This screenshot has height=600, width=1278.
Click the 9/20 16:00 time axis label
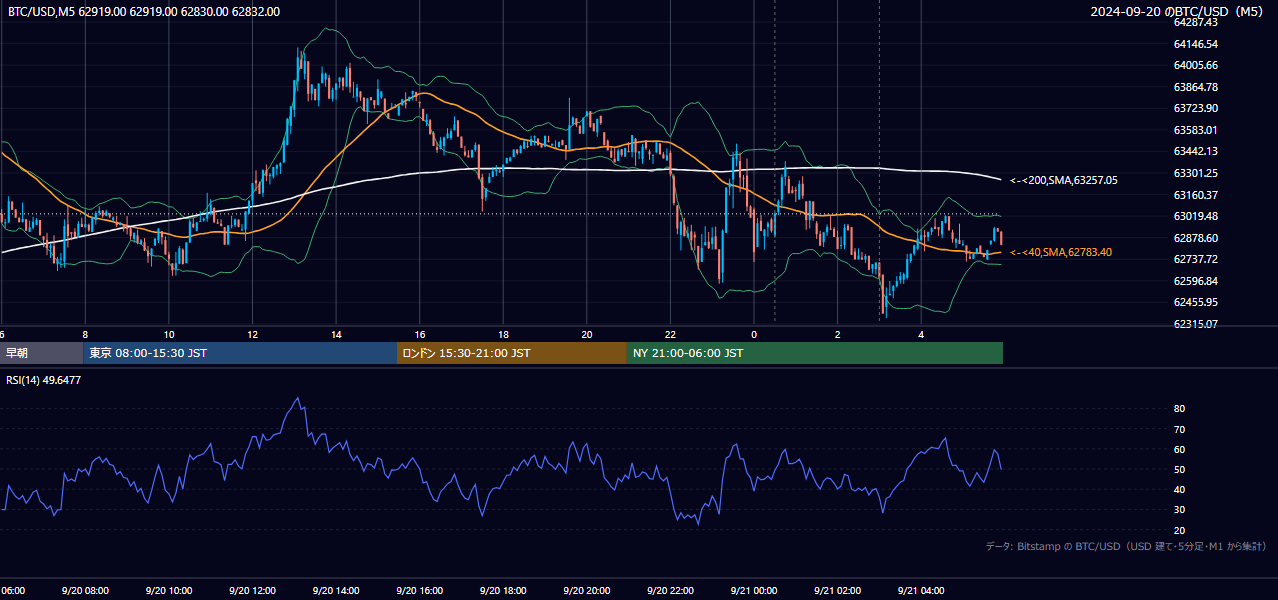[x=419, y=591]
